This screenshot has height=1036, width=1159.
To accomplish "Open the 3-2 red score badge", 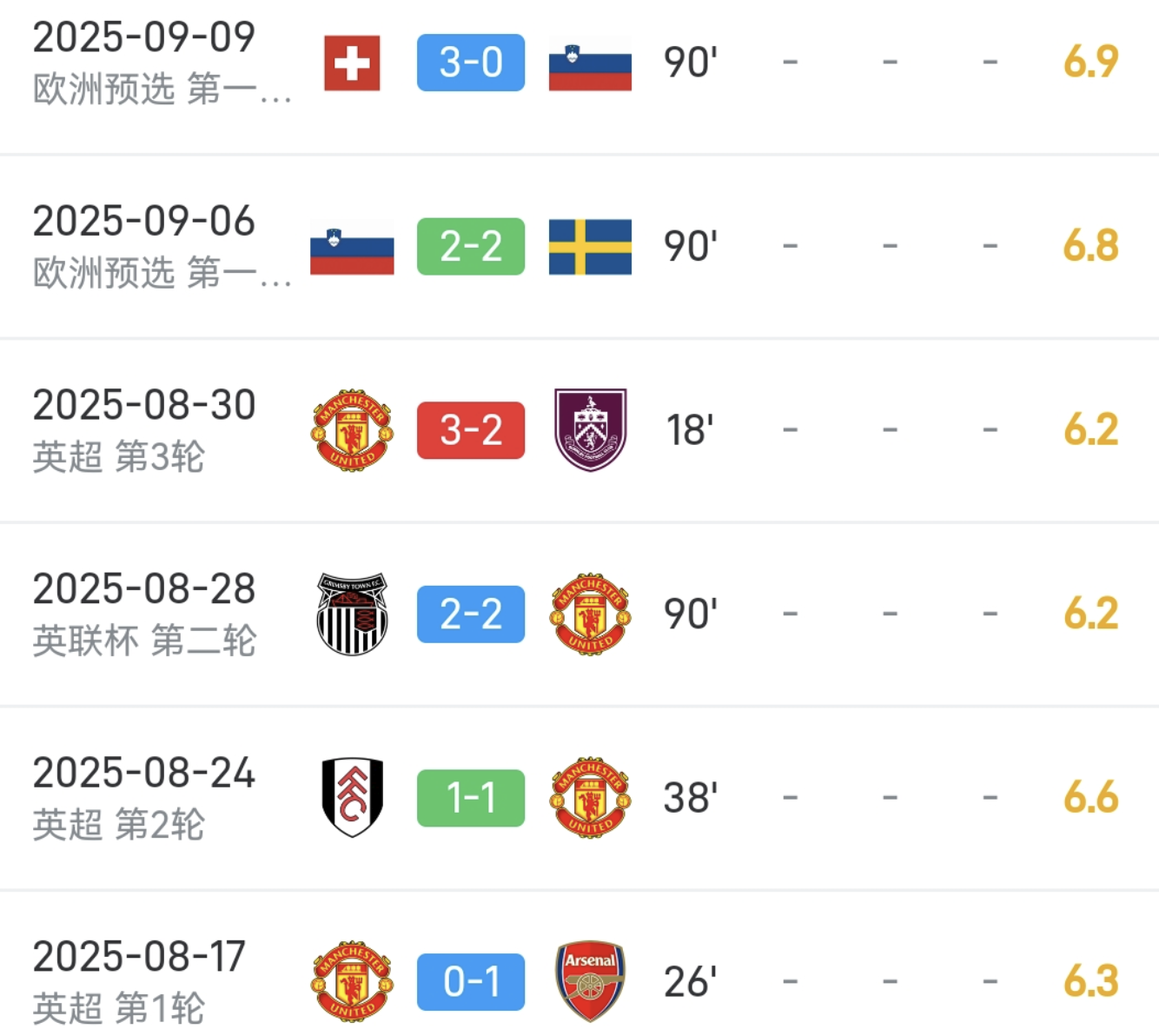I will tap(470, 430).
